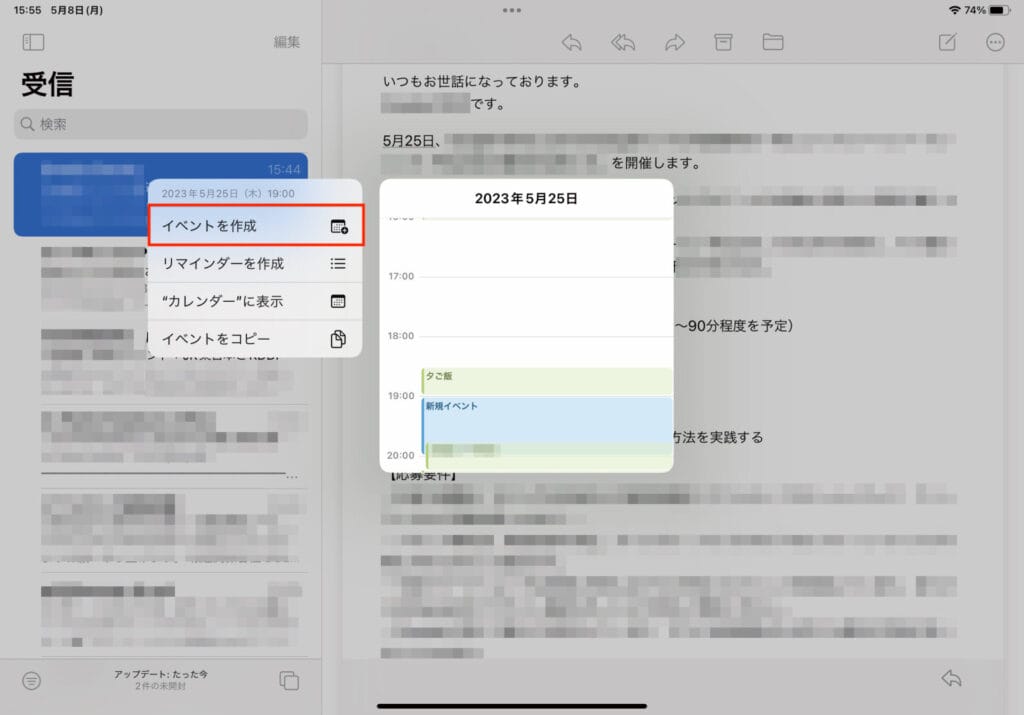Choose リマインダーを作成 menu item
1024x715 pixels.
(255, 263)
